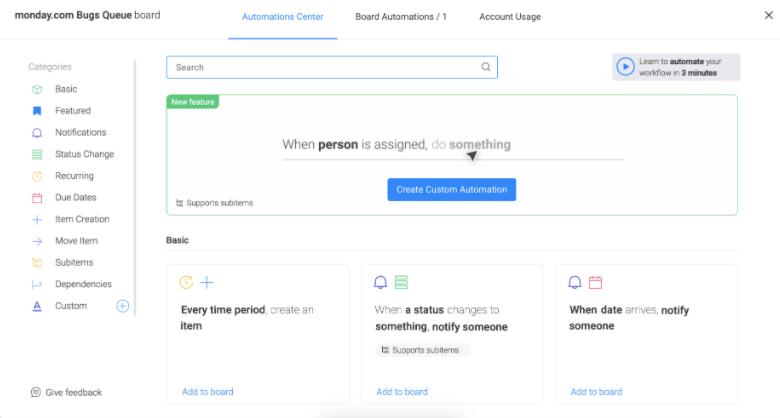
Task: Click the Move Item arrow icon
Action: pyautogui.click(x=37, y=241)
